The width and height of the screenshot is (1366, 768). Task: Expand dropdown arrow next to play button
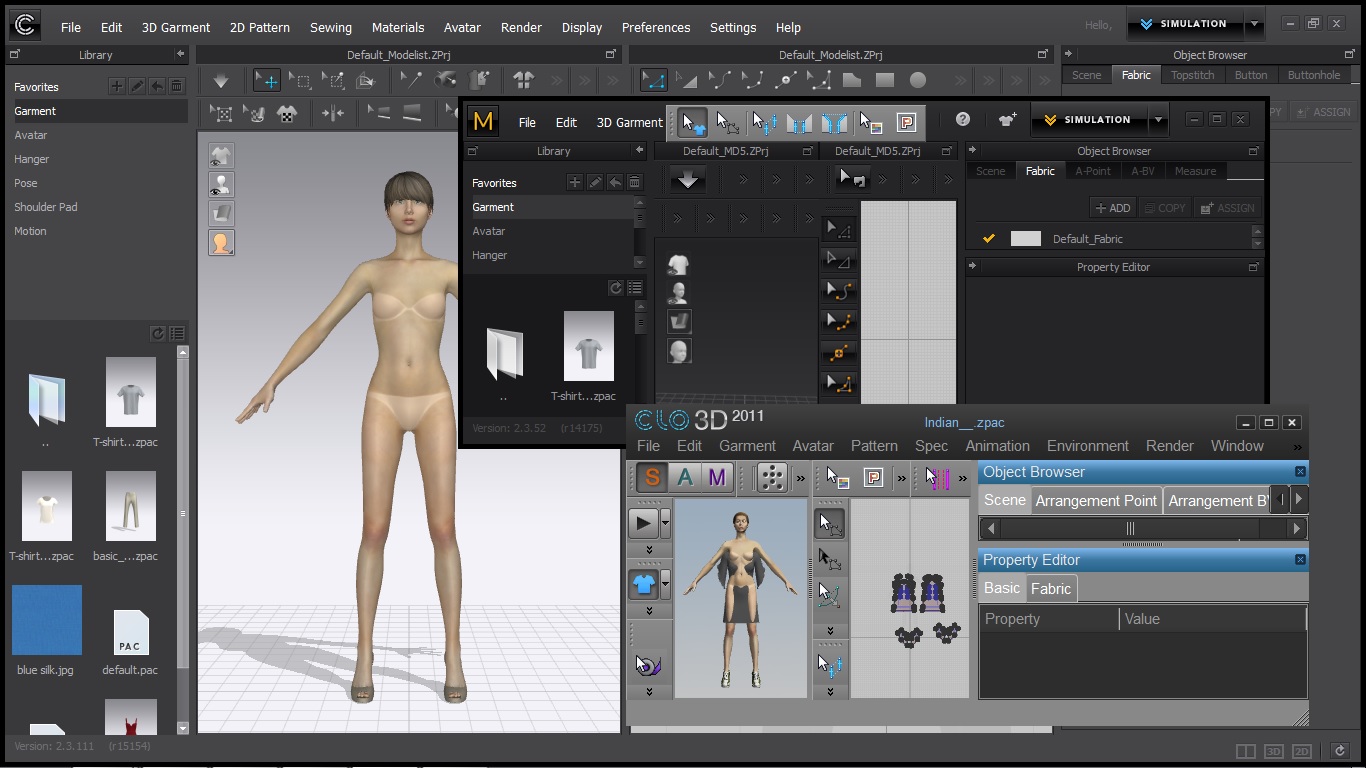[665, 523]
